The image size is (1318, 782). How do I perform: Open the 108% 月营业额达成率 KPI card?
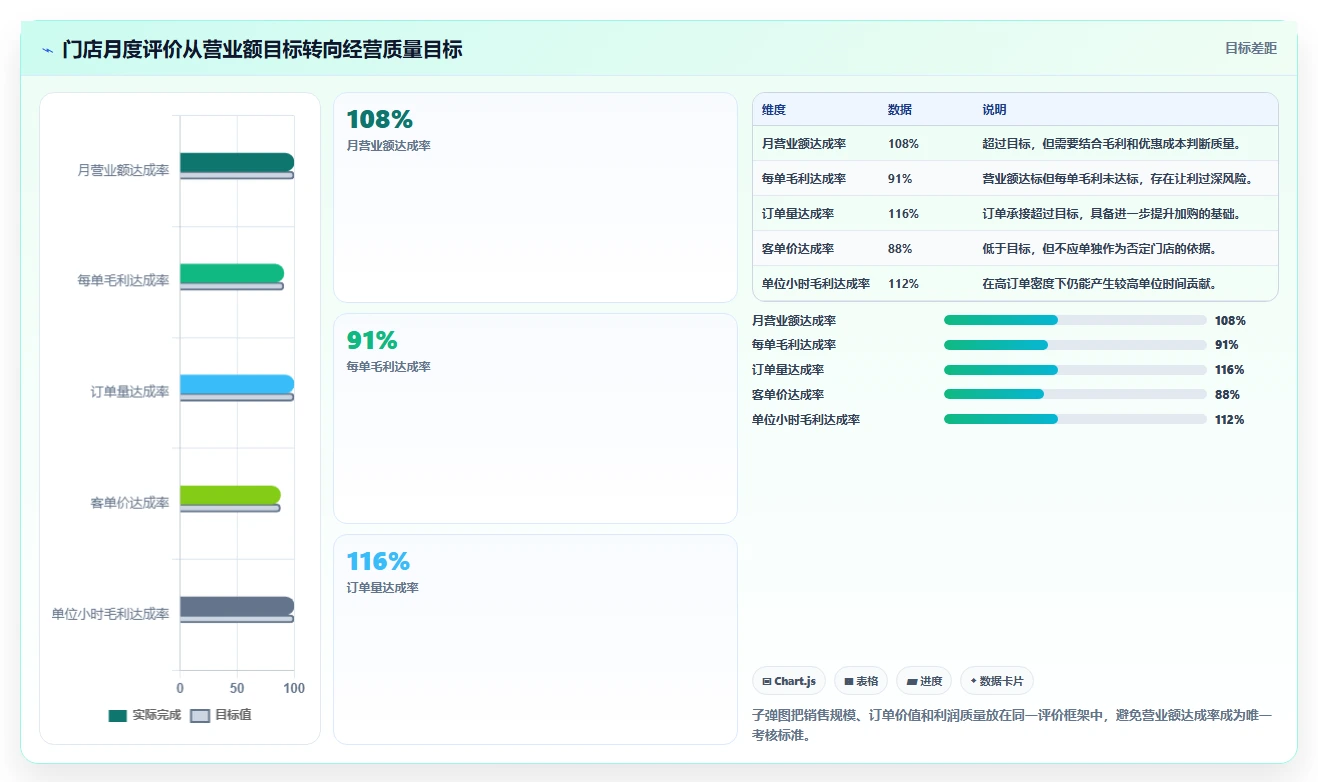point(535,198)
